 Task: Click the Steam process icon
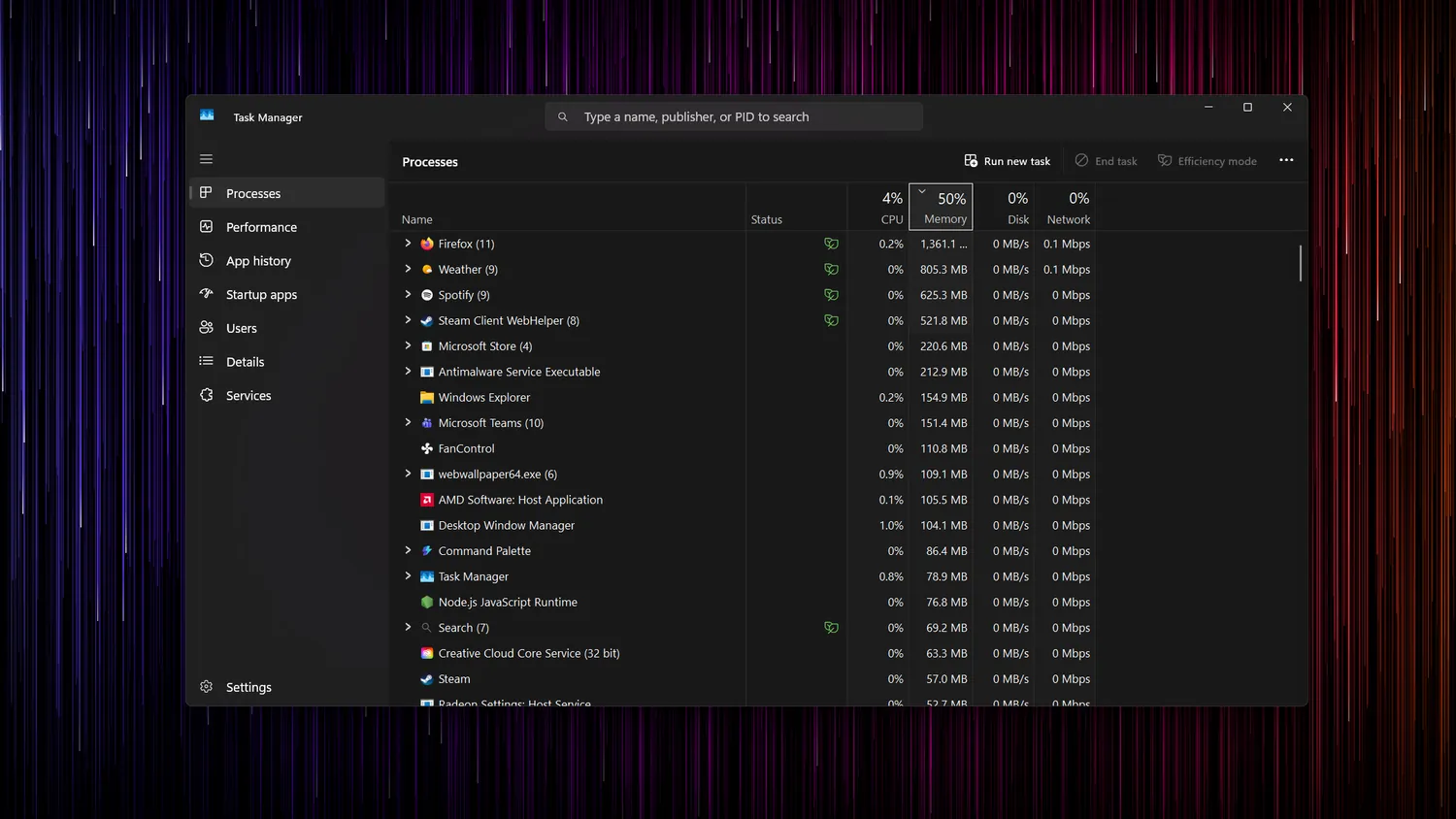pos(427,679)
